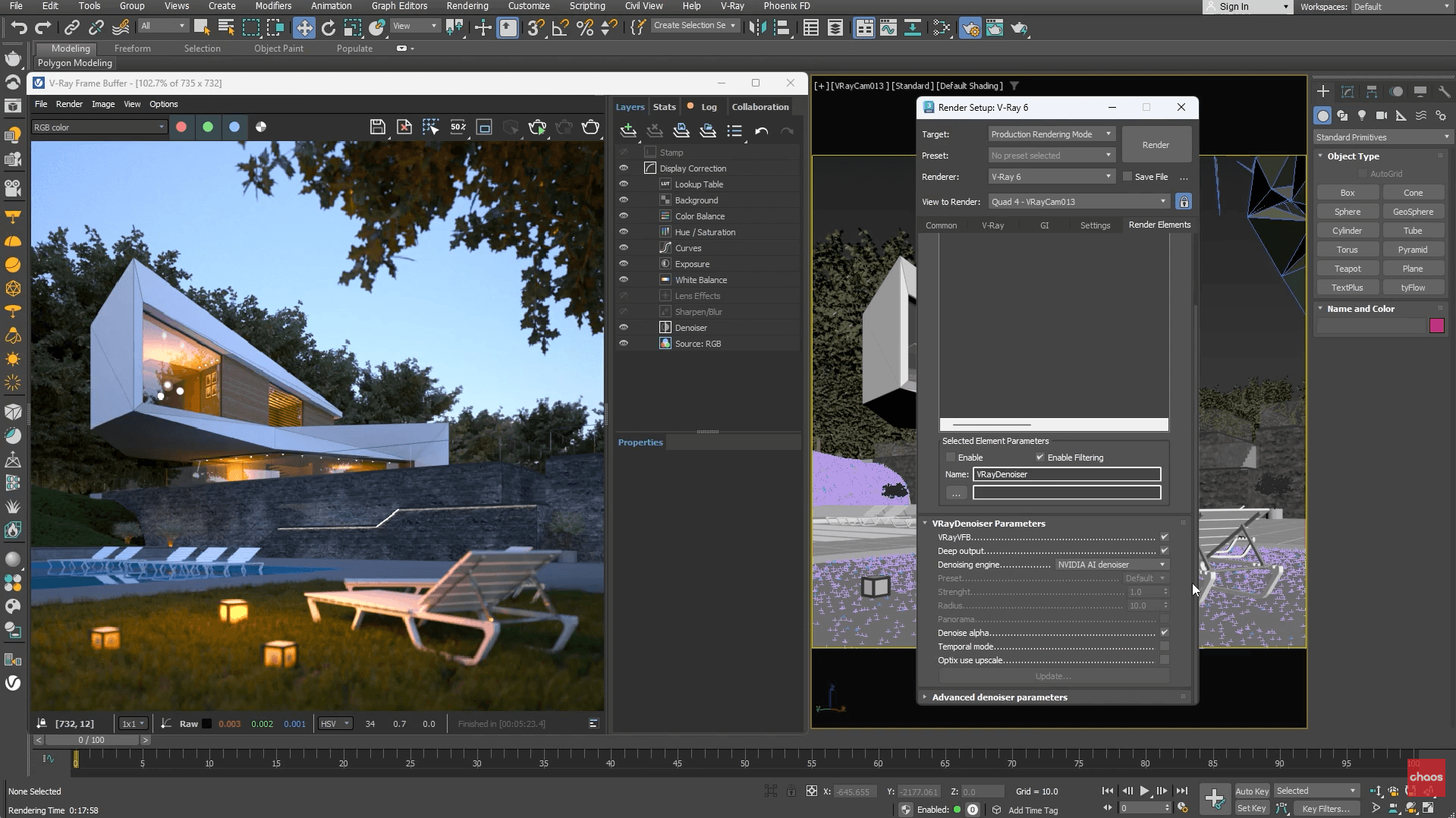
Task: Open the Renderer dropdown showing V-Ray 6
Action: (x=1052, y=177)
